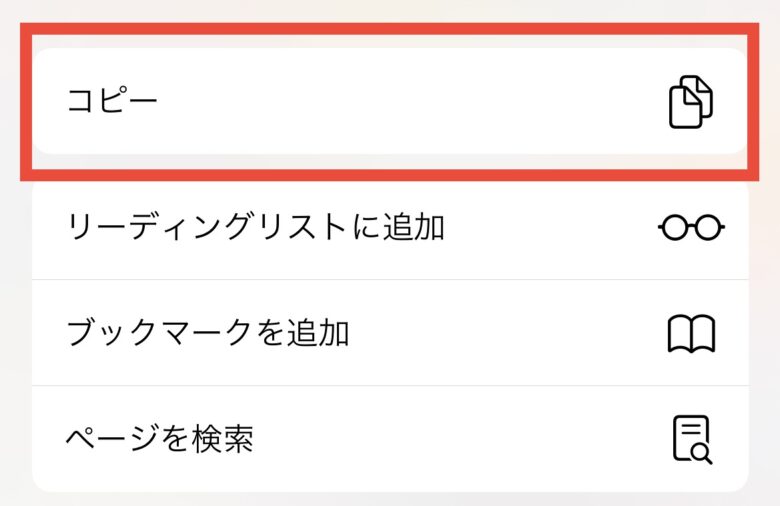Click the リーディングリストに追加 text label
Image resolution: width=780 pixels, height=506 pixels.
point(256,227)
